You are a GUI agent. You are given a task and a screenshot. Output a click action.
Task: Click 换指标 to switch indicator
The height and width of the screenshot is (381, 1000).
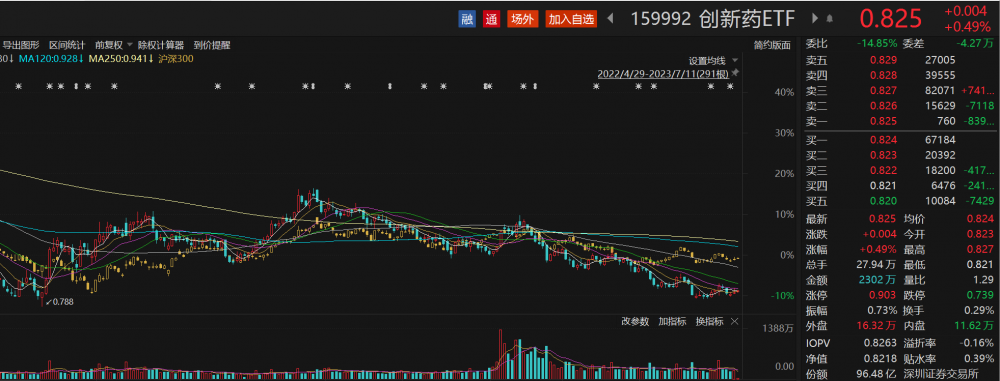[x=709, y=322]
